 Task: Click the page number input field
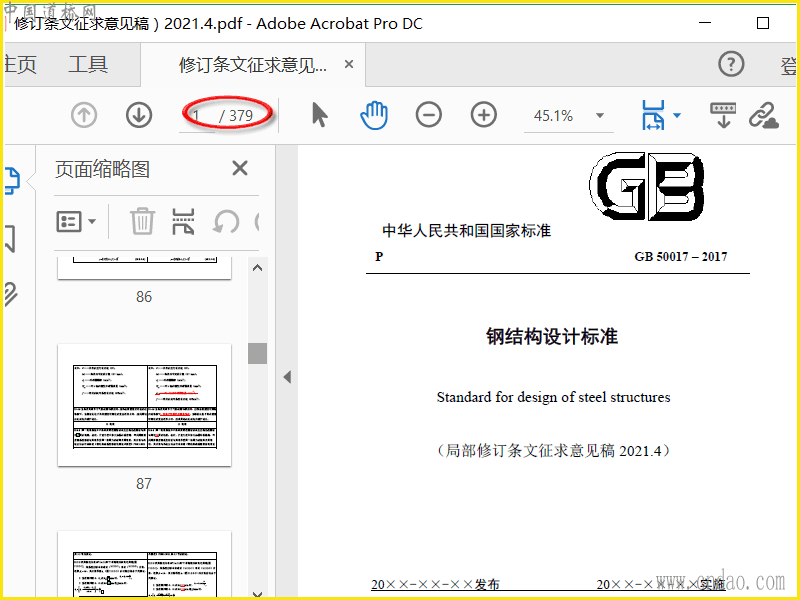(196, 116)
